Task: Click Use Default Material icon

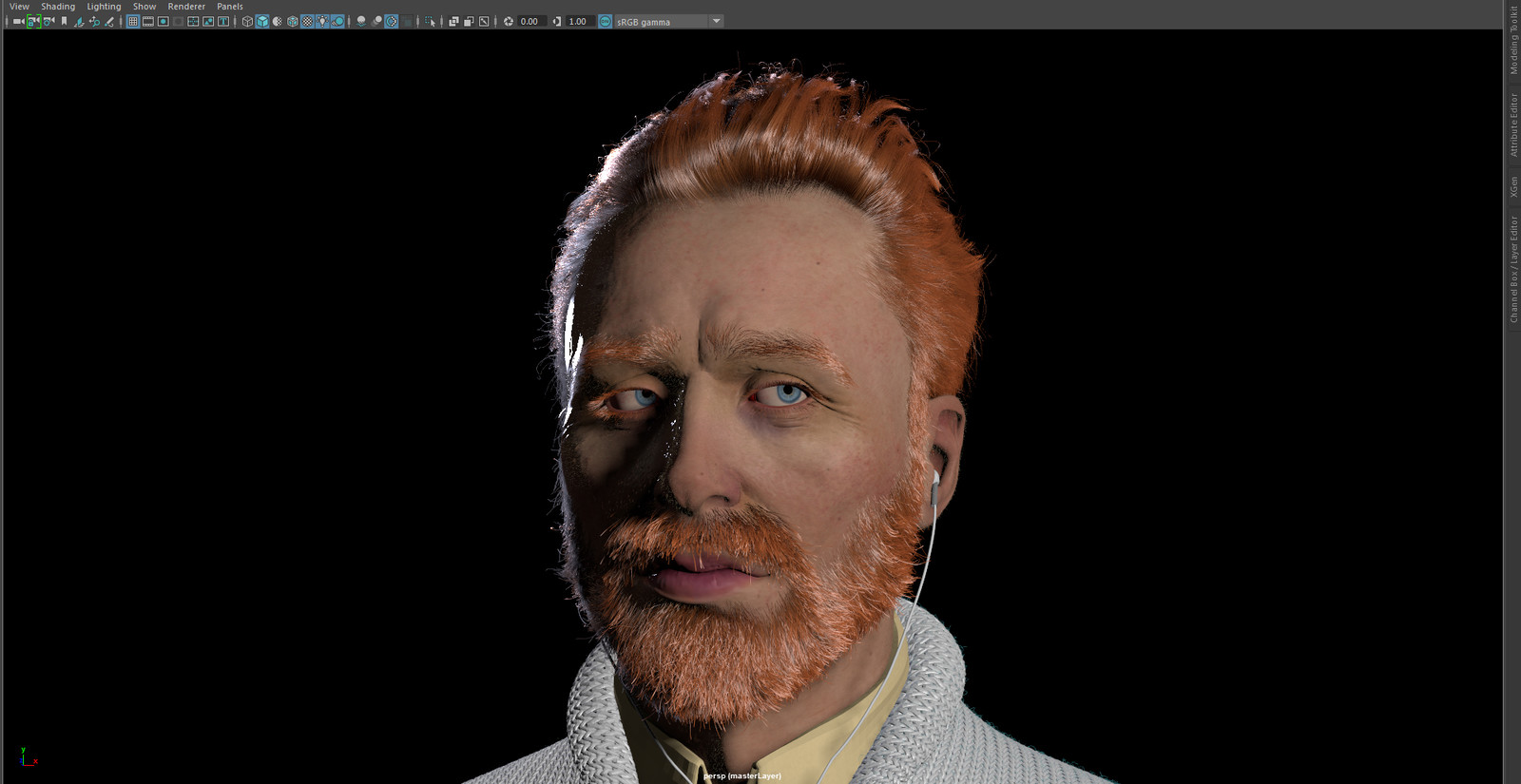Action: [278, 21]
